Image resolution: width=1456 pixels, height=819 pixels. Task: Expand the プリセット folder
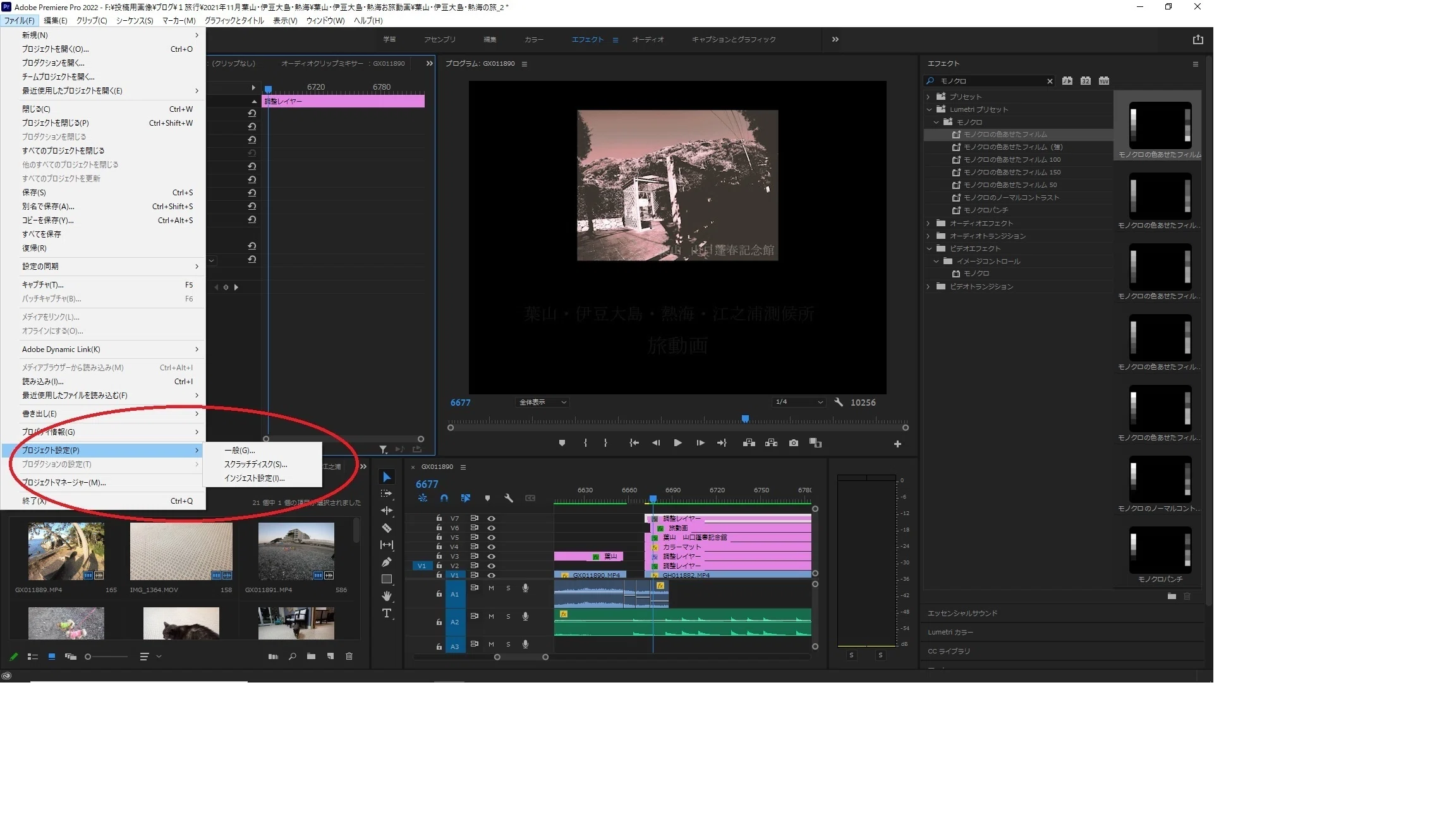[928, 97]
